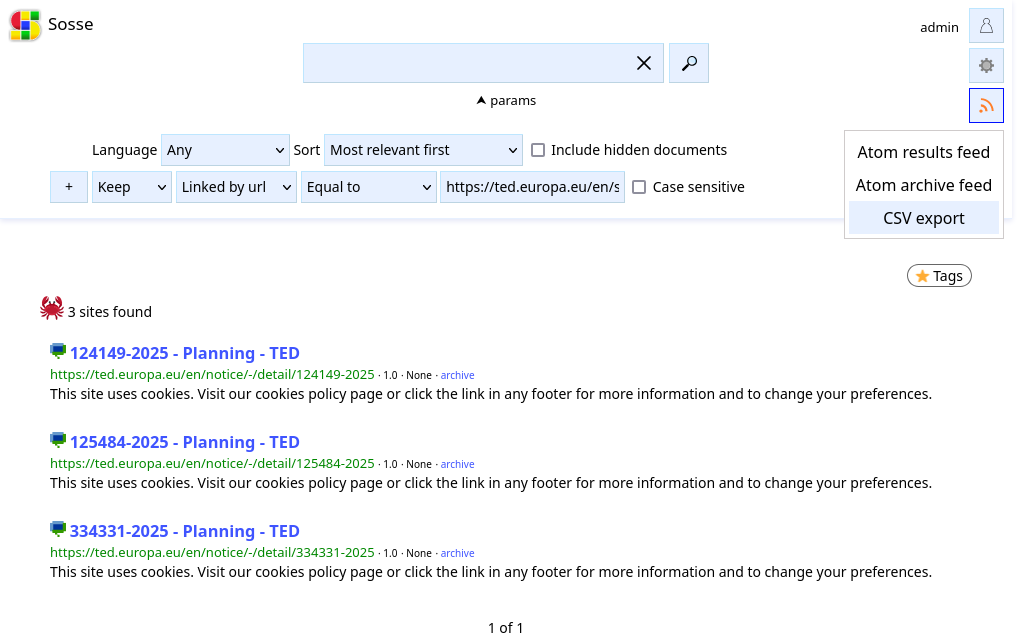The image size is (1024, 634).
Task: Click the 3 sites found text
Action: tap(110, 312)
